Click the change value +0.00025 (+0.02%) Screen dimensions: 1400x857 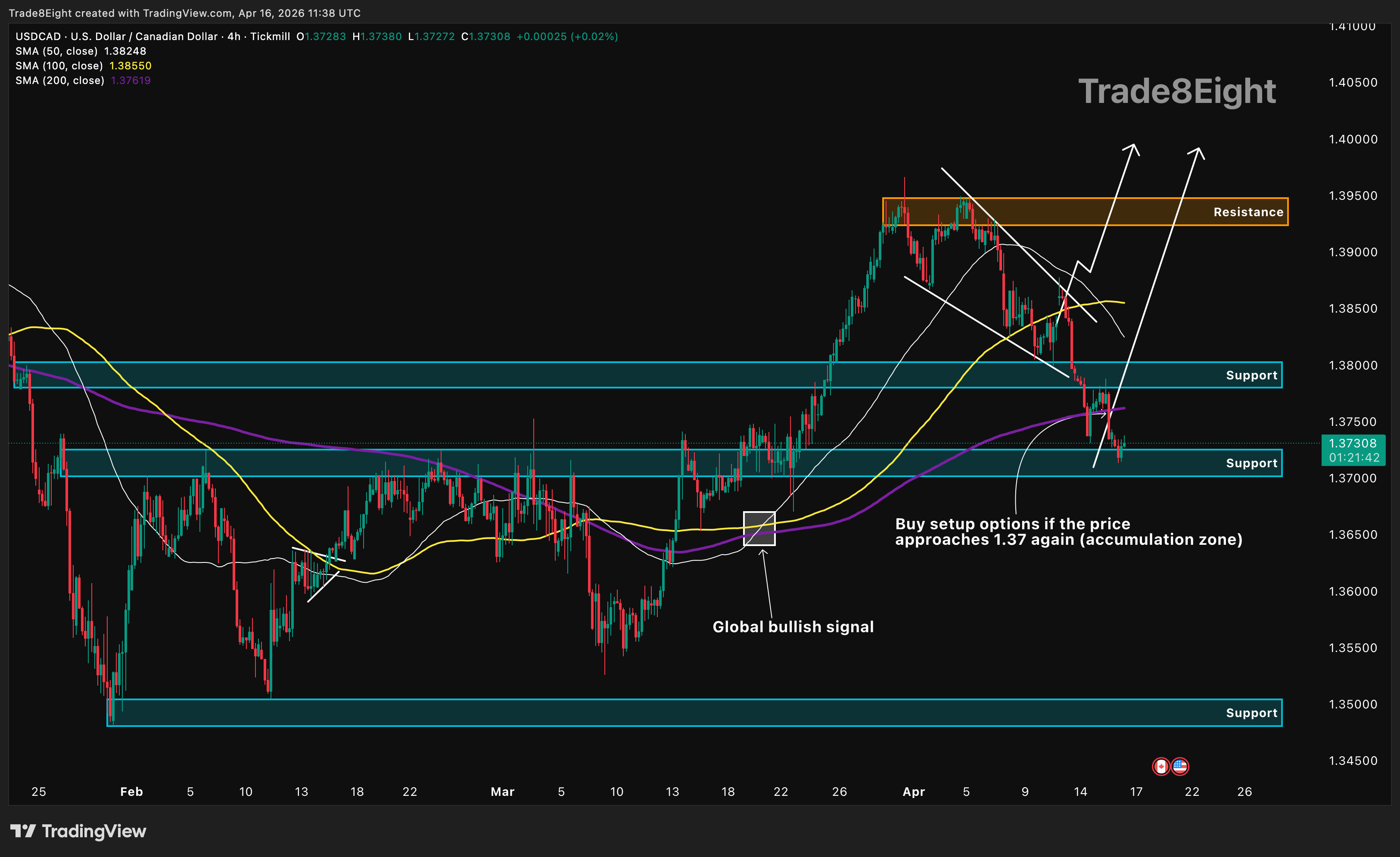(567, 36)
